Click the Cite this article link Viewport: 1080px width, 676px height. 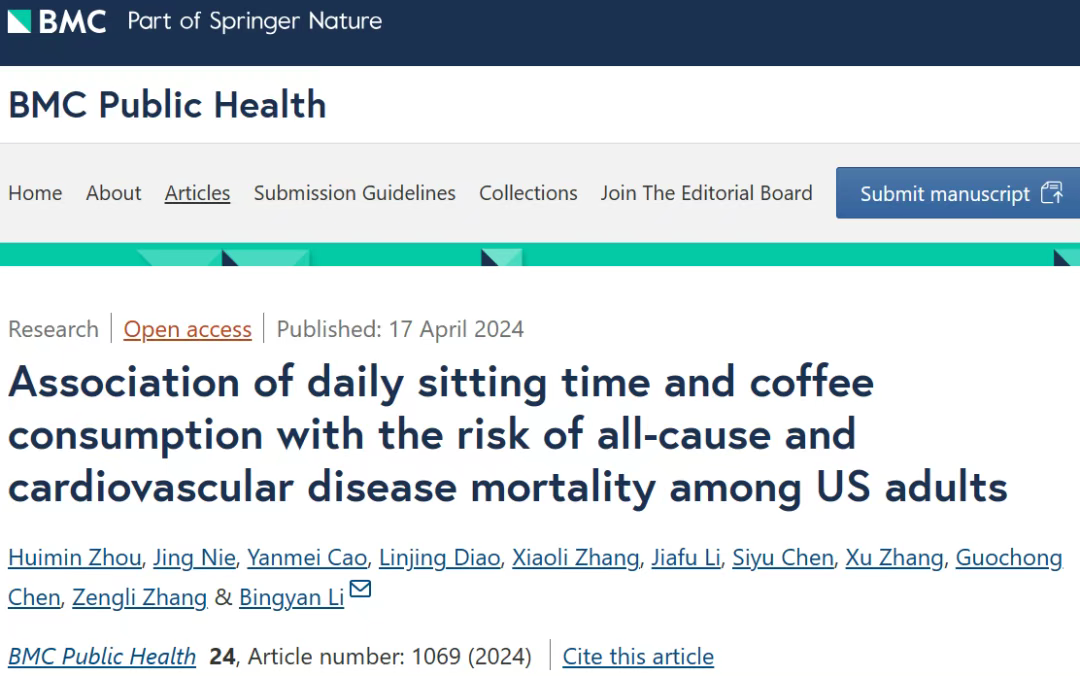pos(638,657)
